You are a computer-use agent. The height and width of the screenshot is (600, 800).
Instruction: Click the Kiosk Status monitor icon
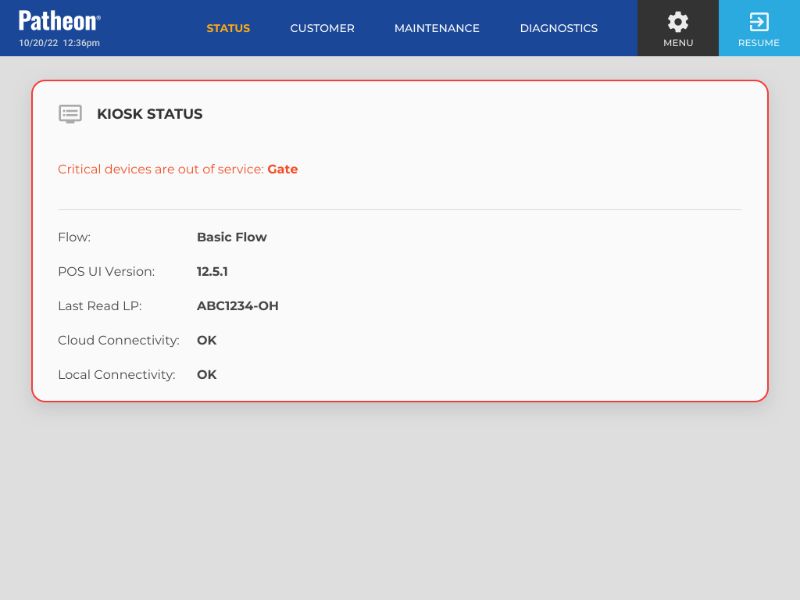pos(70,114)
